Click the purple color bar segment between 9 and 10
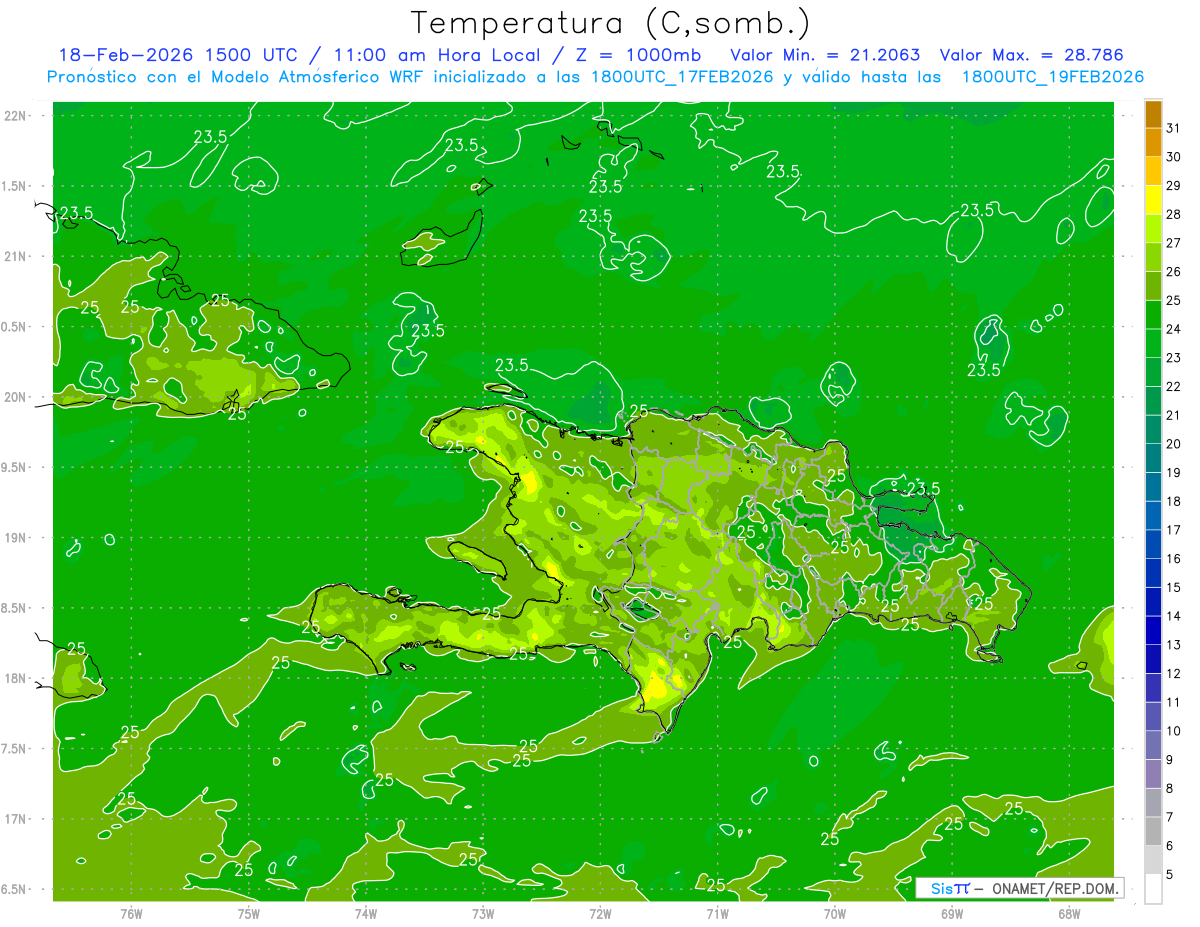The width and height of the screenshot is (1200, 927). (x=1153, y=746)
